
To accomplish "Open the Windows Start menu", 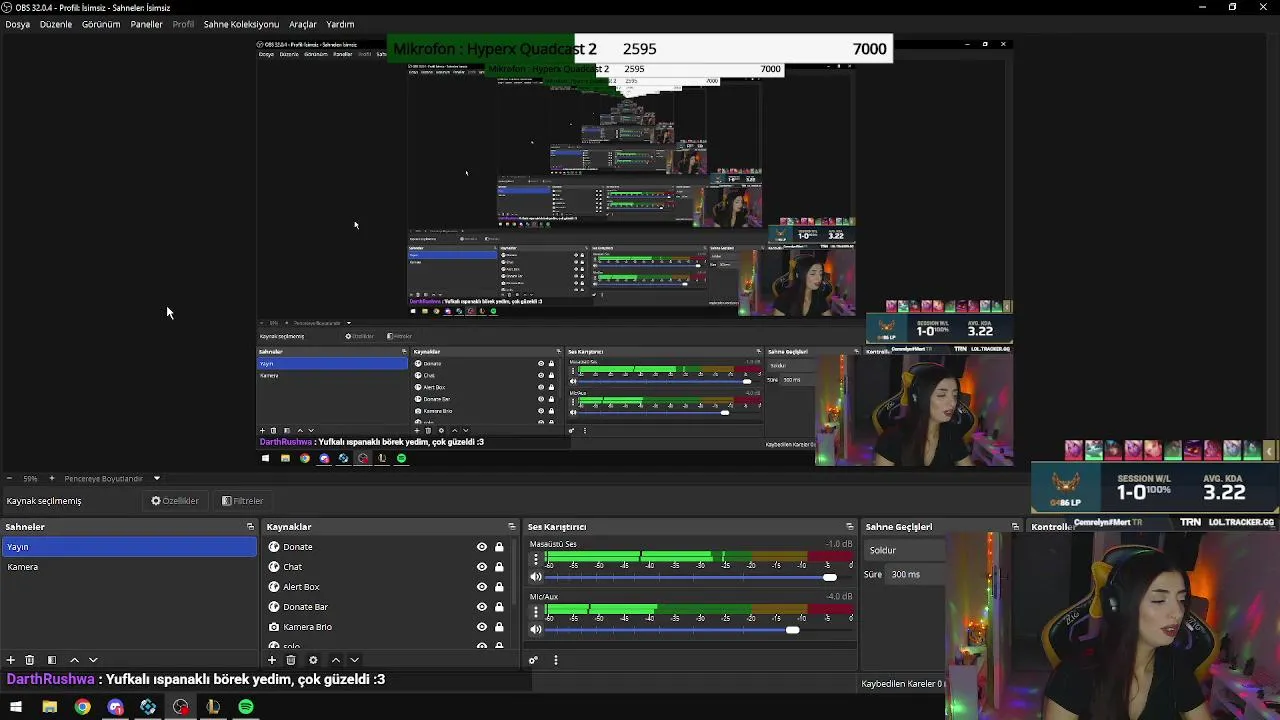I will (16, 707).
